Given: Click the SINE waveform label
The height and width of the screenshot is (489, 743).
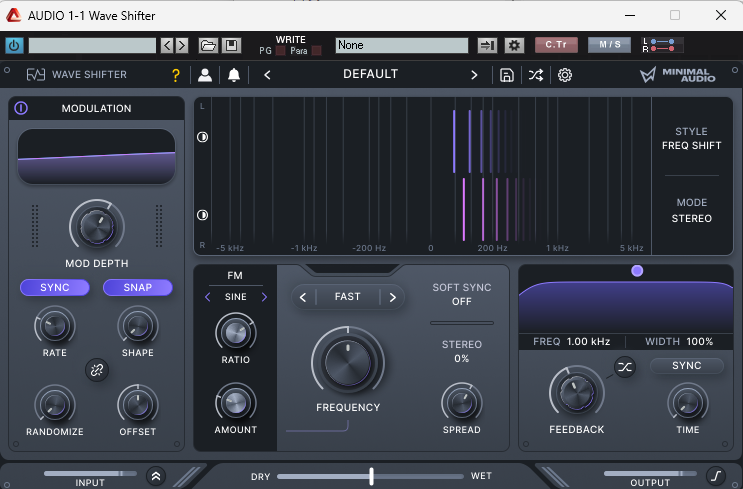Looking at the screenshot, I should point(236,297).
